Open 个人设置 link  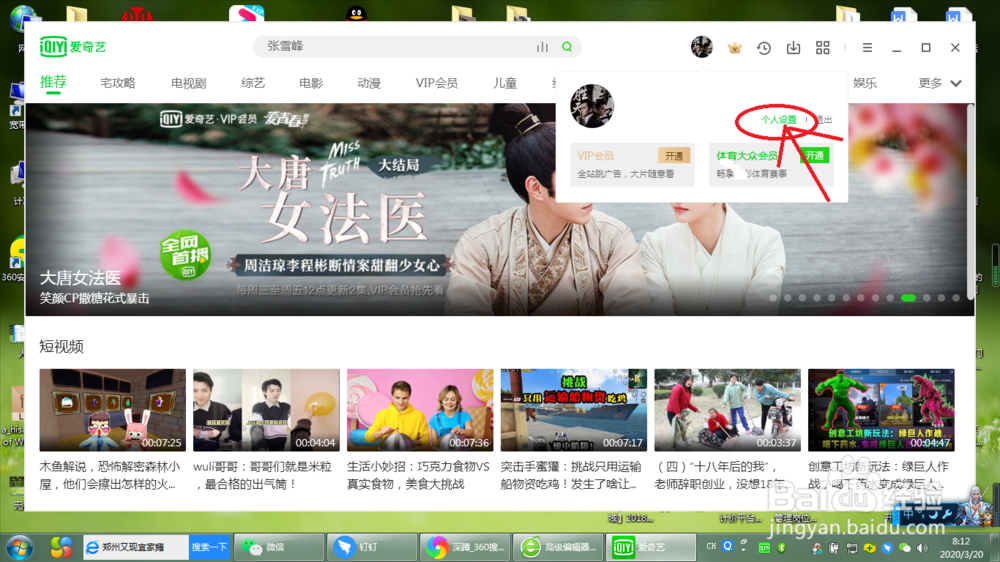tap(778, 120)
